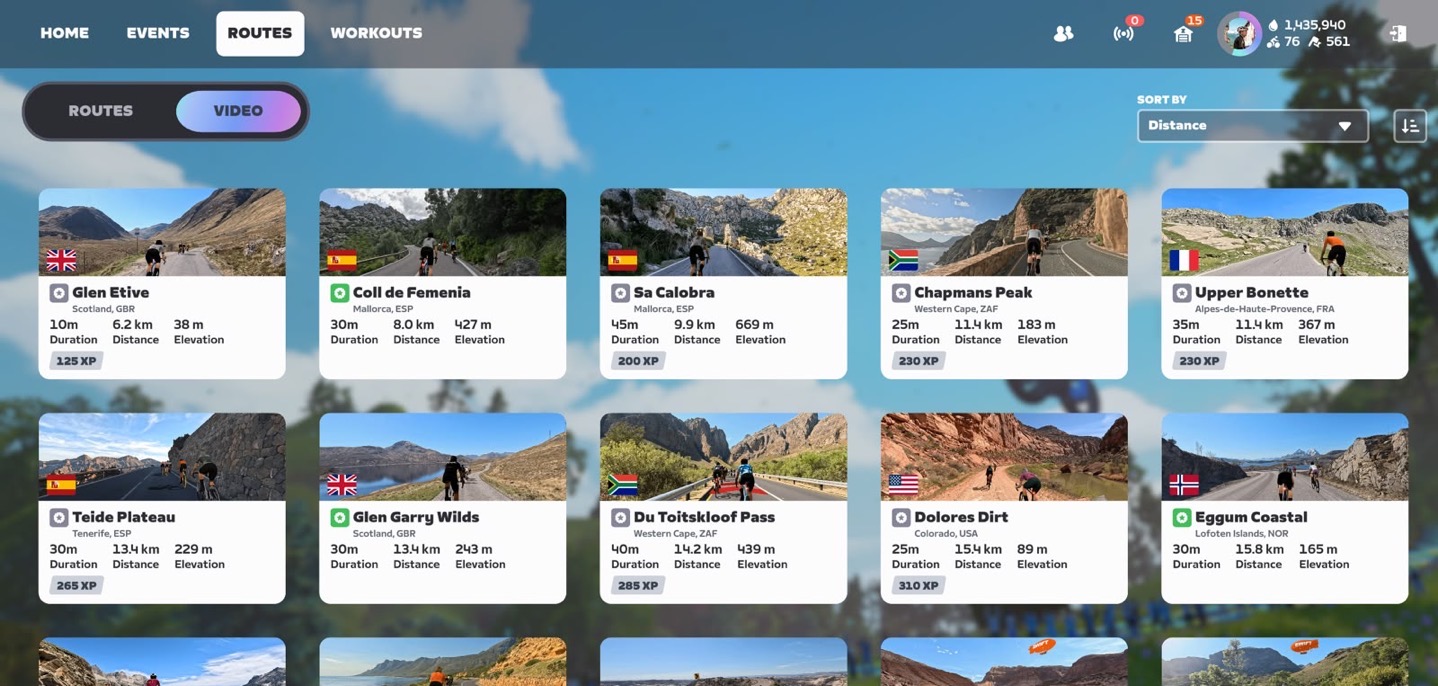Click the UK flag on Glen Etive card
This screenshot has width=1438, height=686.
click(61, 260)
